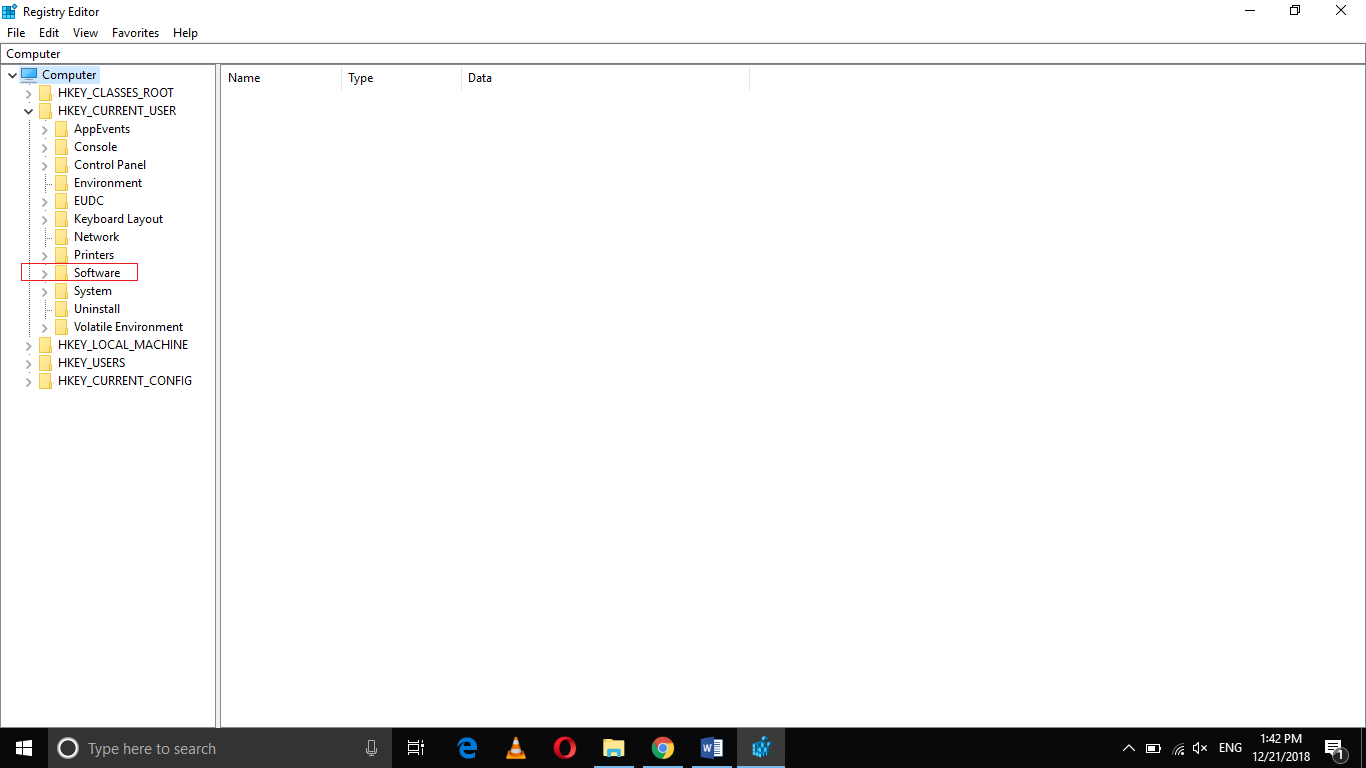Click the microphone icon in the search bar
Screen dimensions: 1366x768
371,748
